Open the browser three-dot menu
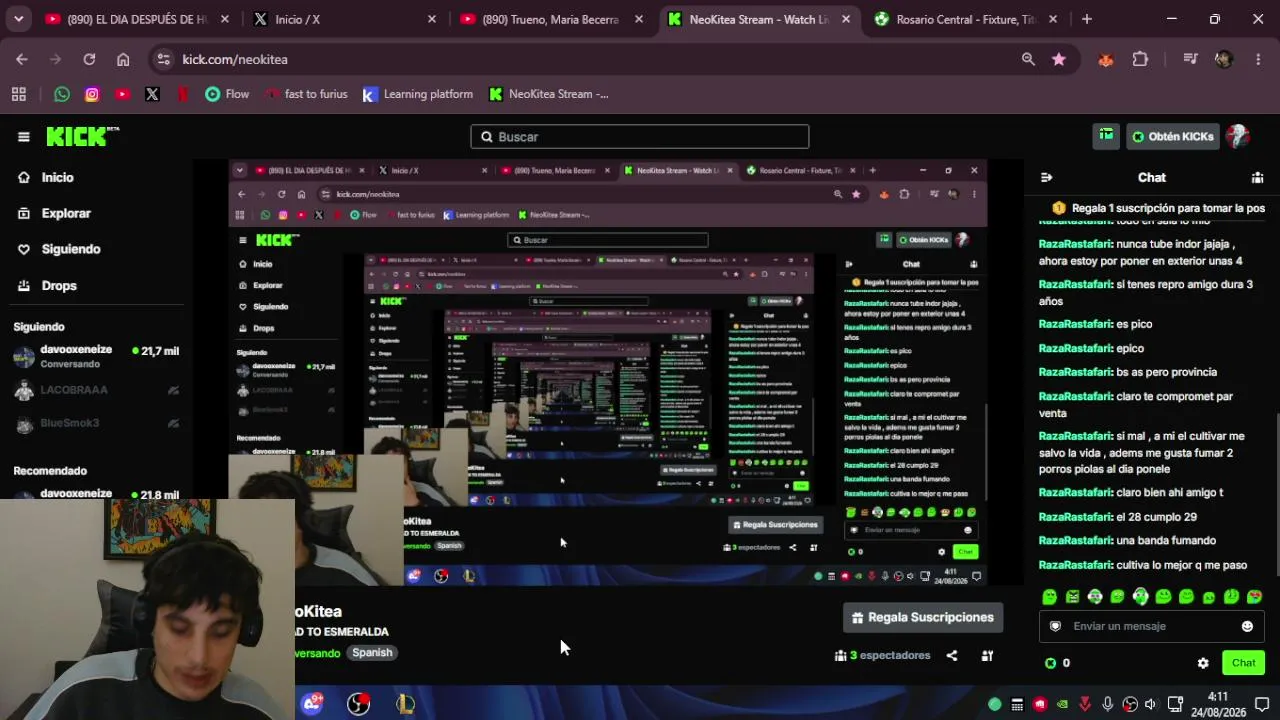Viewport: 1280px width, 720px height. [x=1258, y=59]
